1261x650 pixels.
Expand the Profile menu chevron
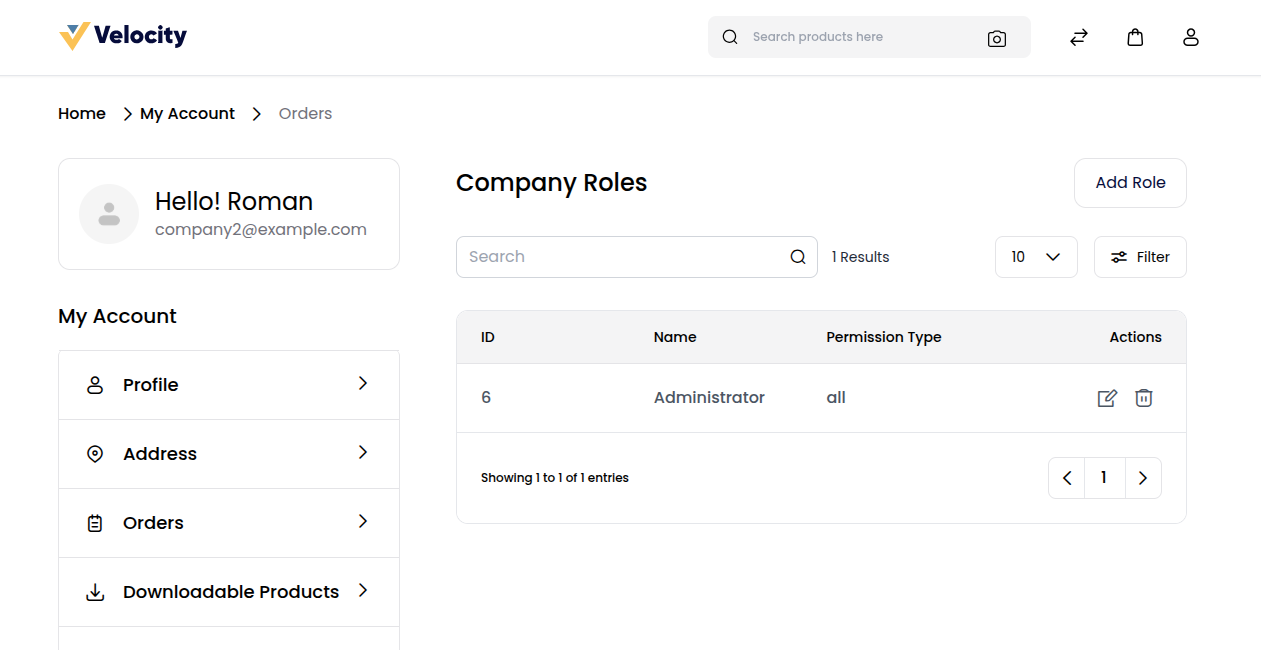coord(363,384)
